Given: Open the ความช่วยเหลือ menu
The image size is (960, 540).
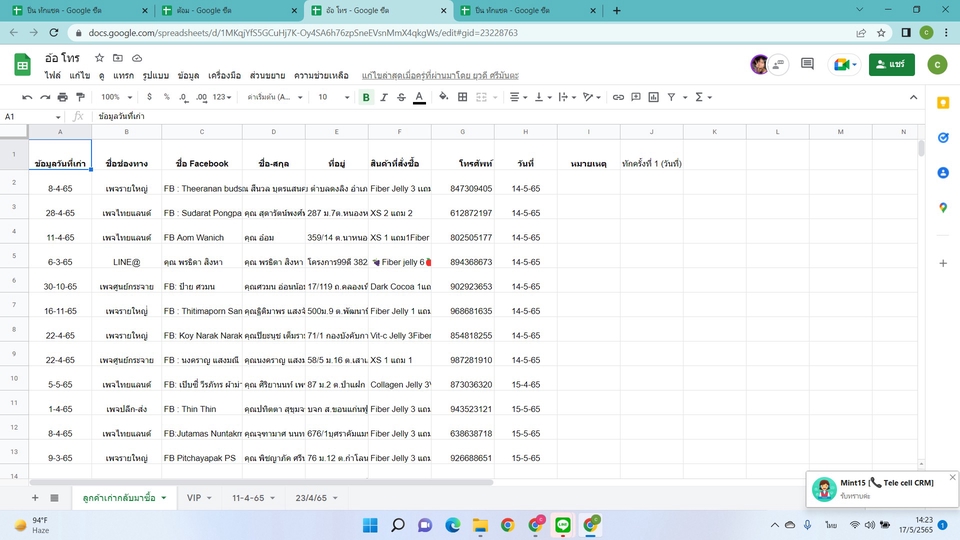Looking at the screenshot, I should click(321, 75).
